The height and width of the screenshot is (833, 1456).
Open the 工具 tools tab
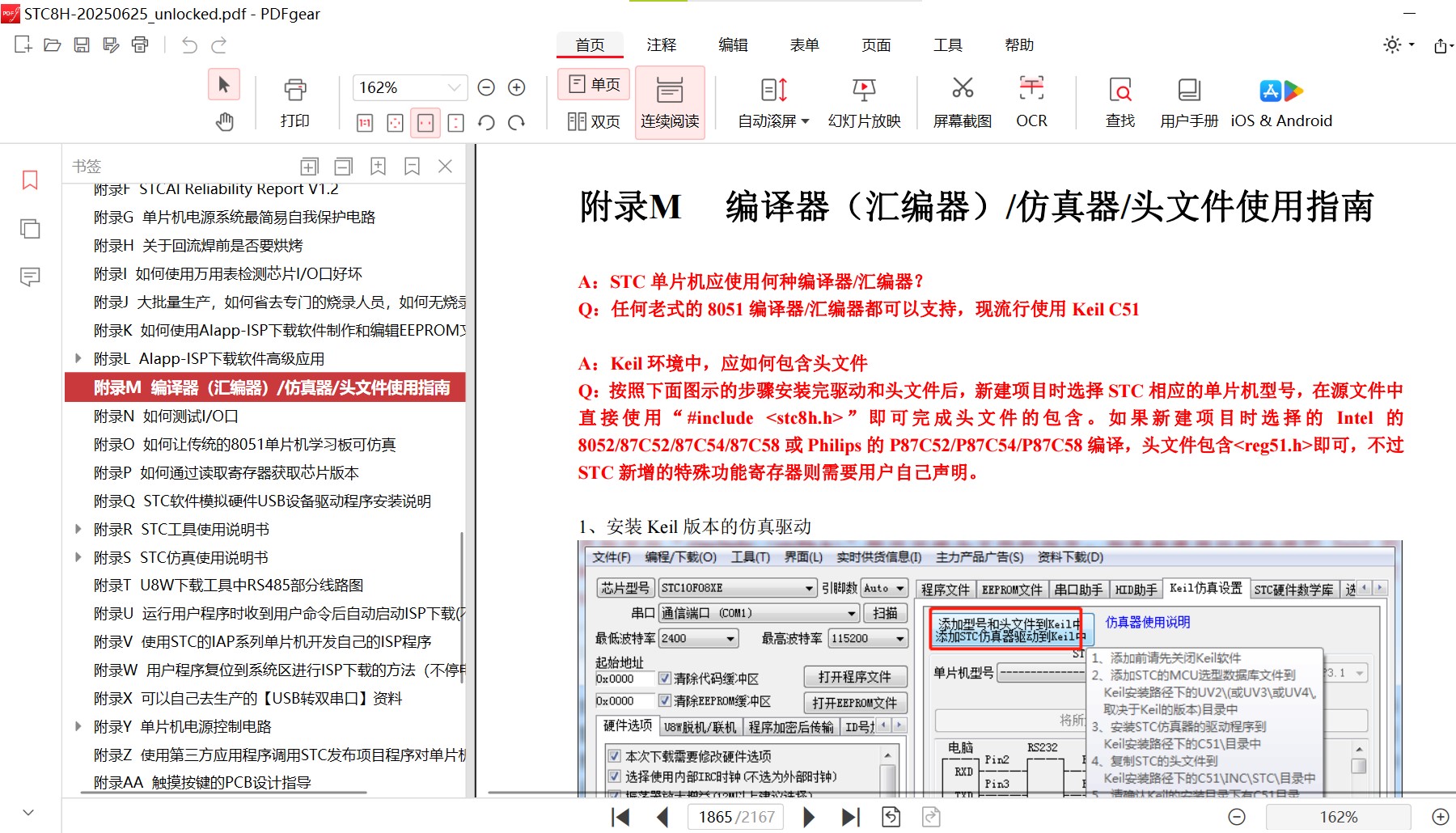(x=947, y=45)
